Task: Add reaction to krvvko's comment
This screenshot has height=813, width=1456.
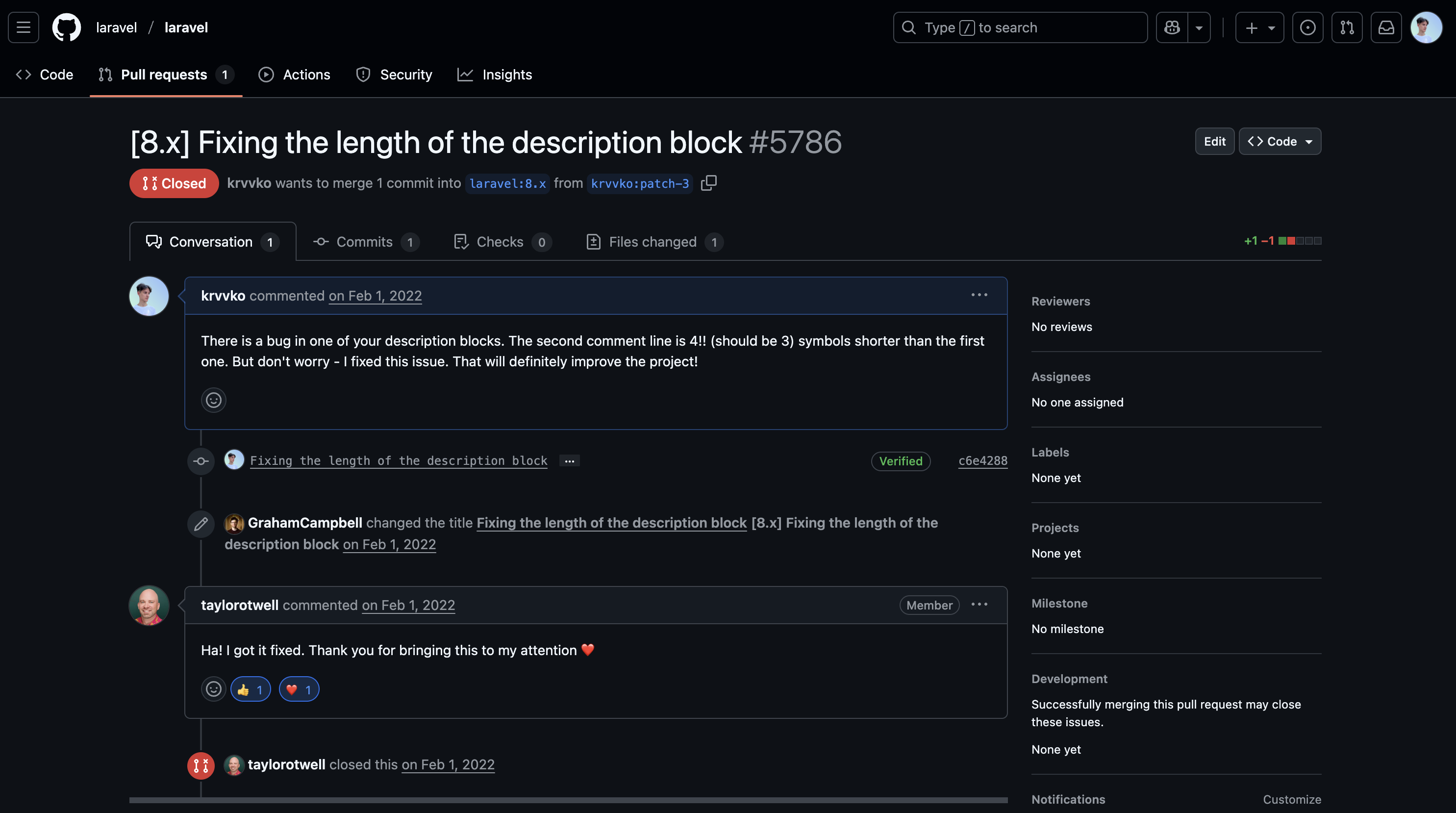Action: (x=214, y=400)
